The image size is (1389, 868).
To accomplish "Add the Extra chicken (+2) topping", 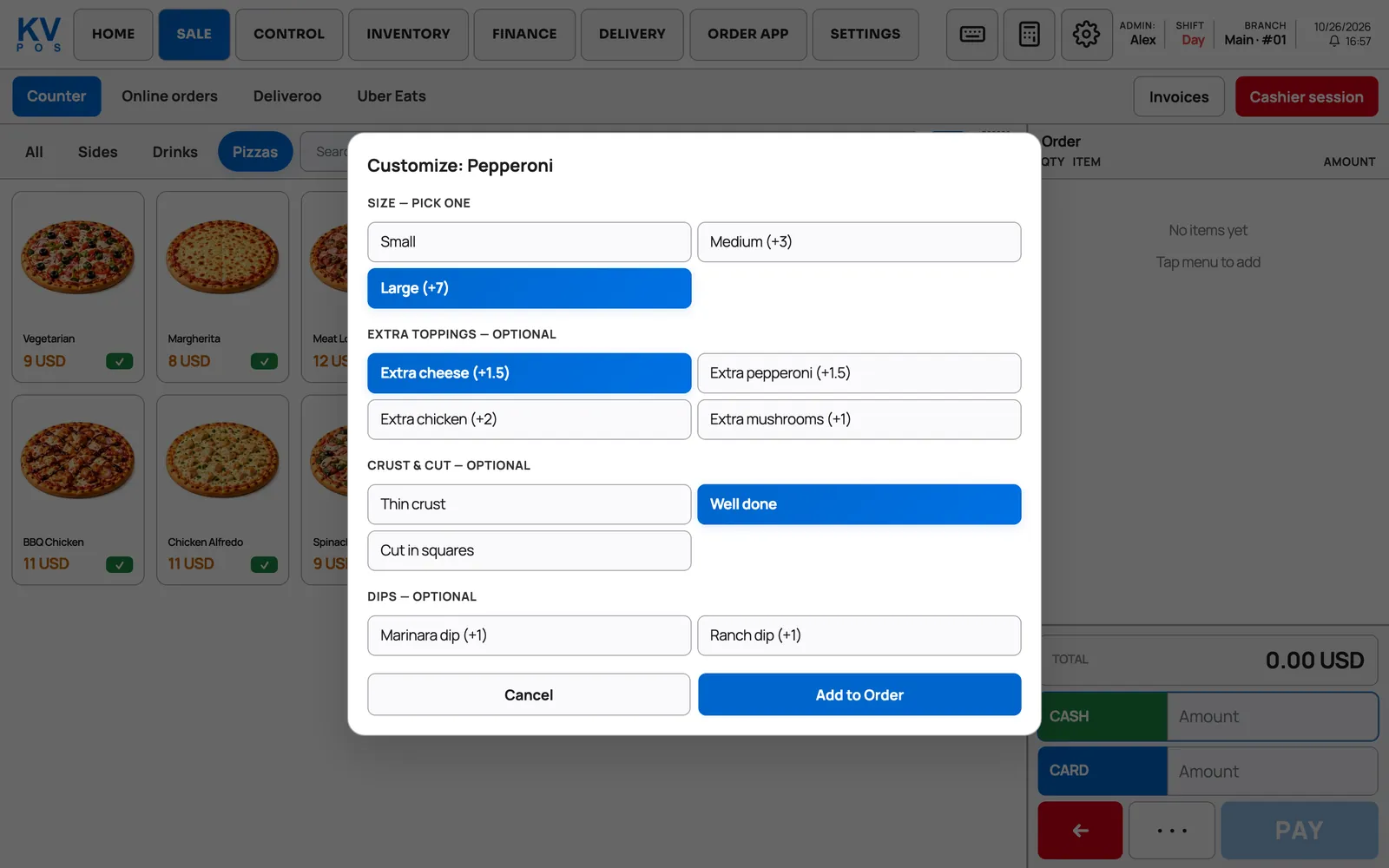I will [530, 419].
